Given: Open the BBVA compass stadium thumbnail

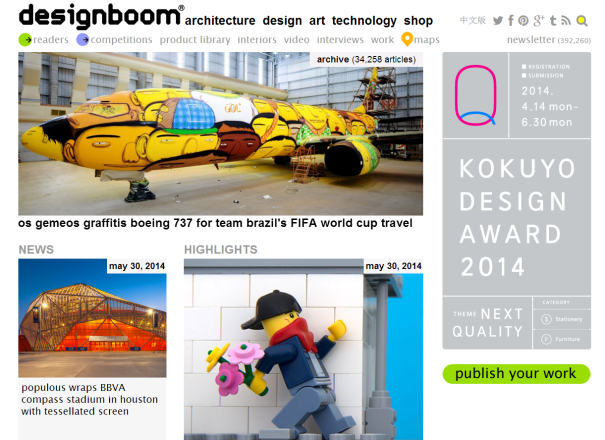Looking at the screenshot, I should (92, 318).
